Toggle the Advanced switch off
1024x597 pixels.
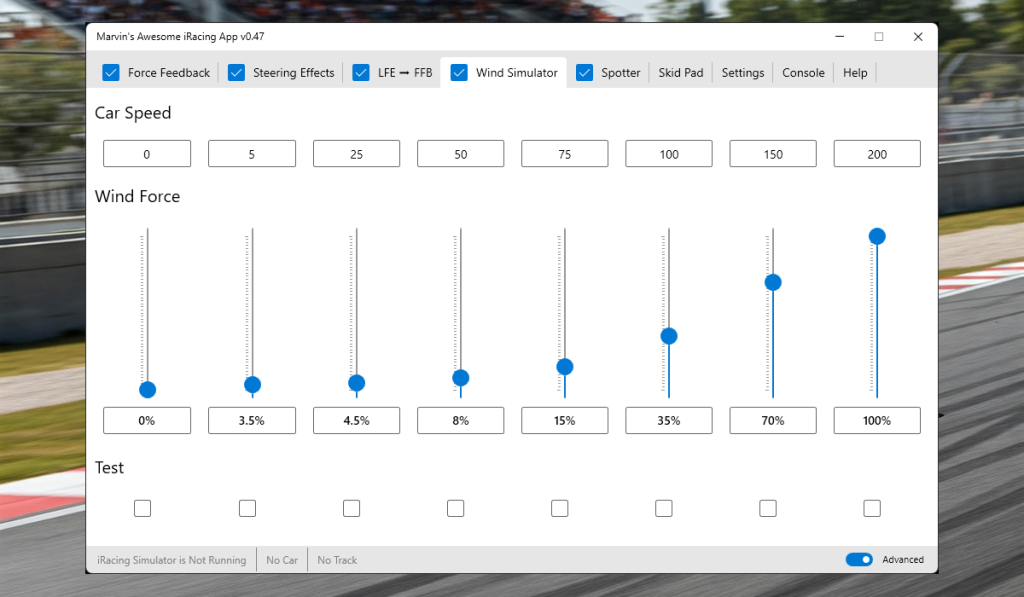859,559
